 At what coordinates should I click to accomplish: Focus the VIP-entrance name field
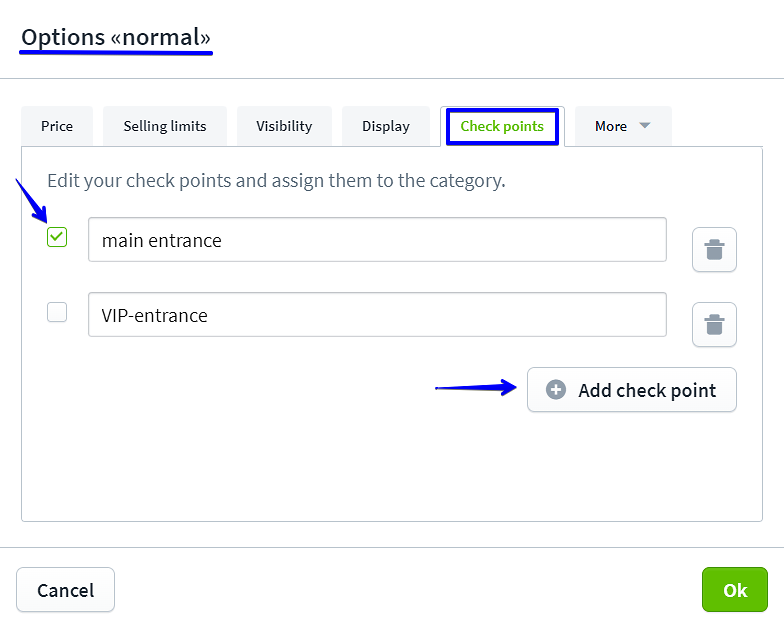pos(377,315)
